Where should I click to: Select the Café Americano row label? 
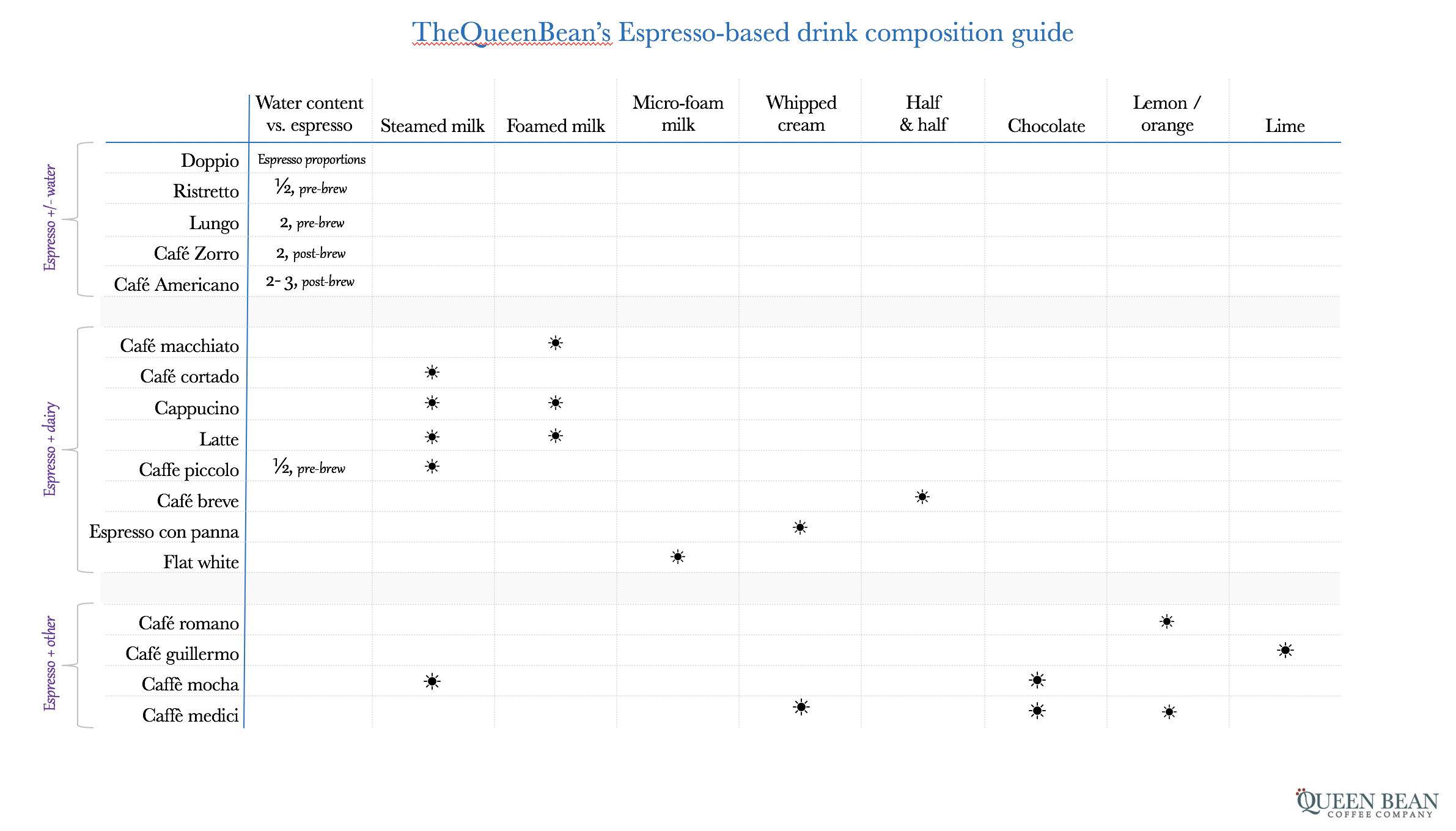click(x=176, y=285)
